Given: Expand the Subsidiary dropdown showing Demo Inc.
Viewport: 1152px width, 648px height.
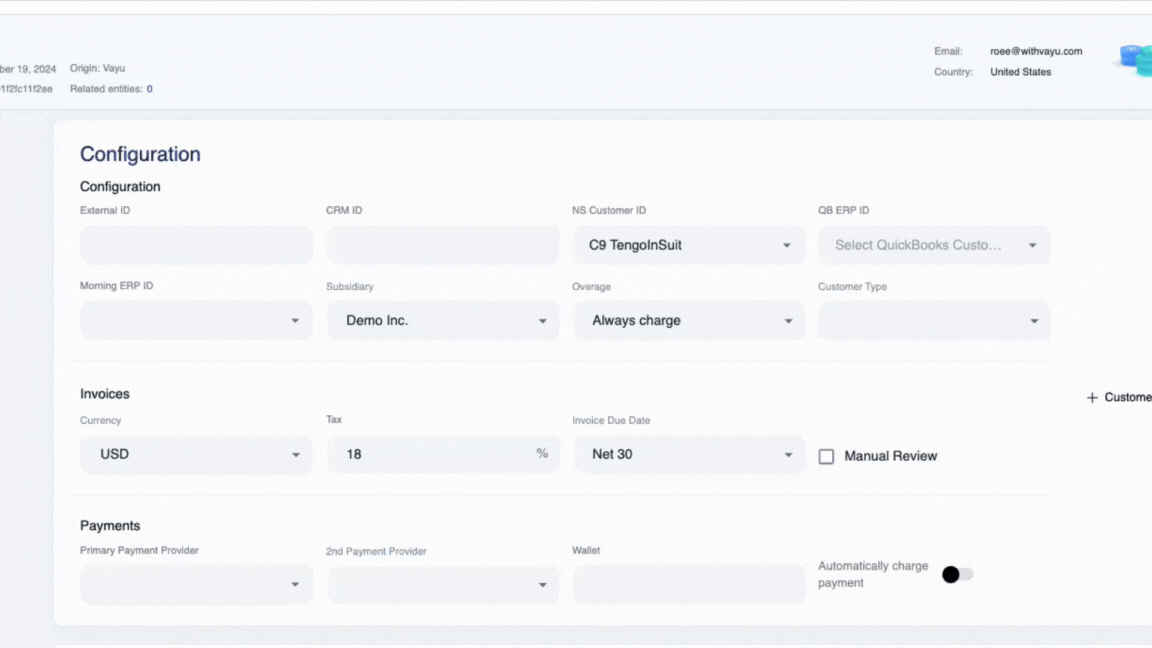Looking at the screenshot, I should (x=442, y=320).
